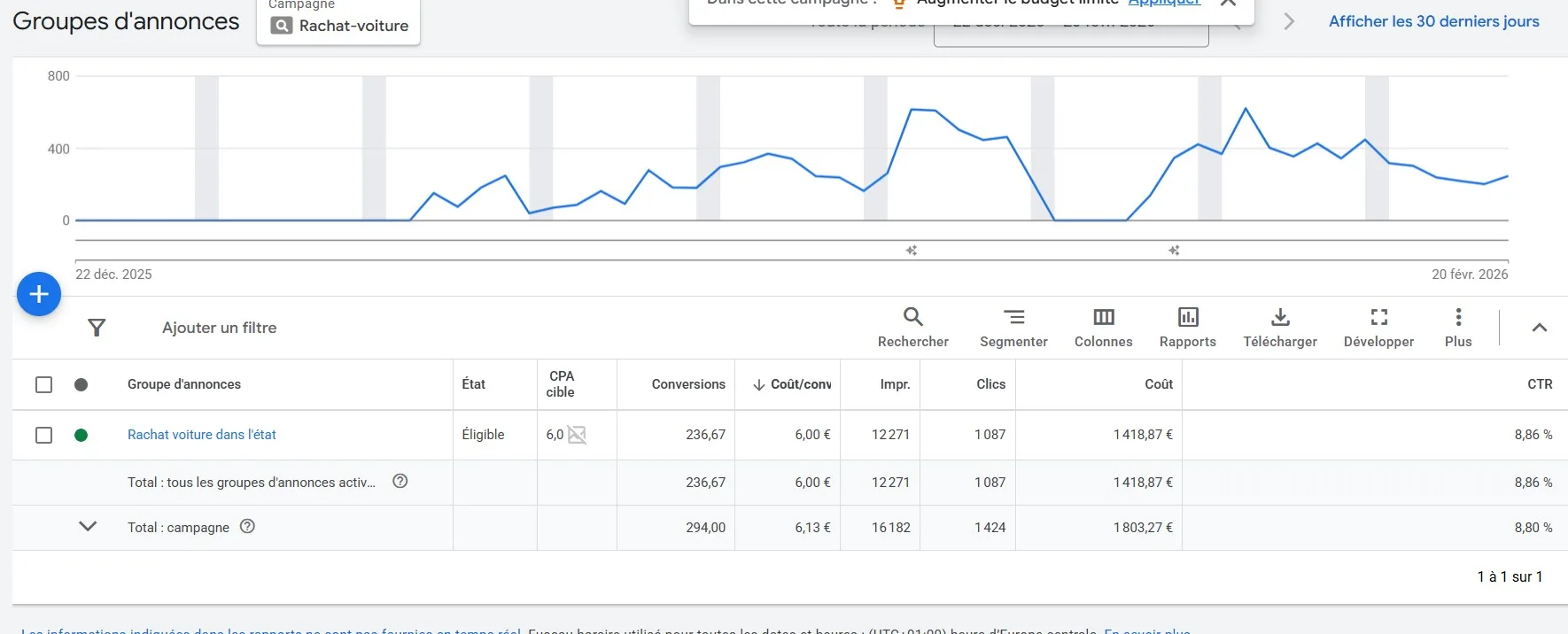The width and height of the screenshot is (1568, 634).
Task: Sort by CTR column header
Action: (x=1540, y=384)
